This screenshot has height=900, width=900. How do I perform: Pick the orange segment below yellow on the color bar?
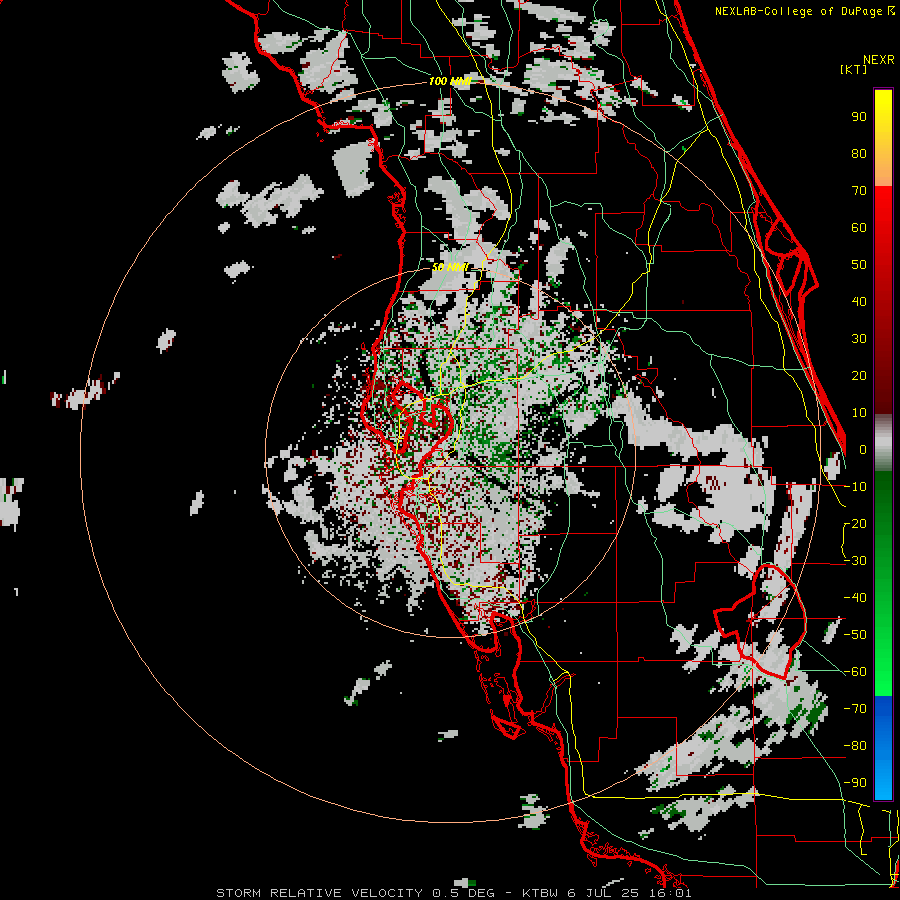(883, 166)
